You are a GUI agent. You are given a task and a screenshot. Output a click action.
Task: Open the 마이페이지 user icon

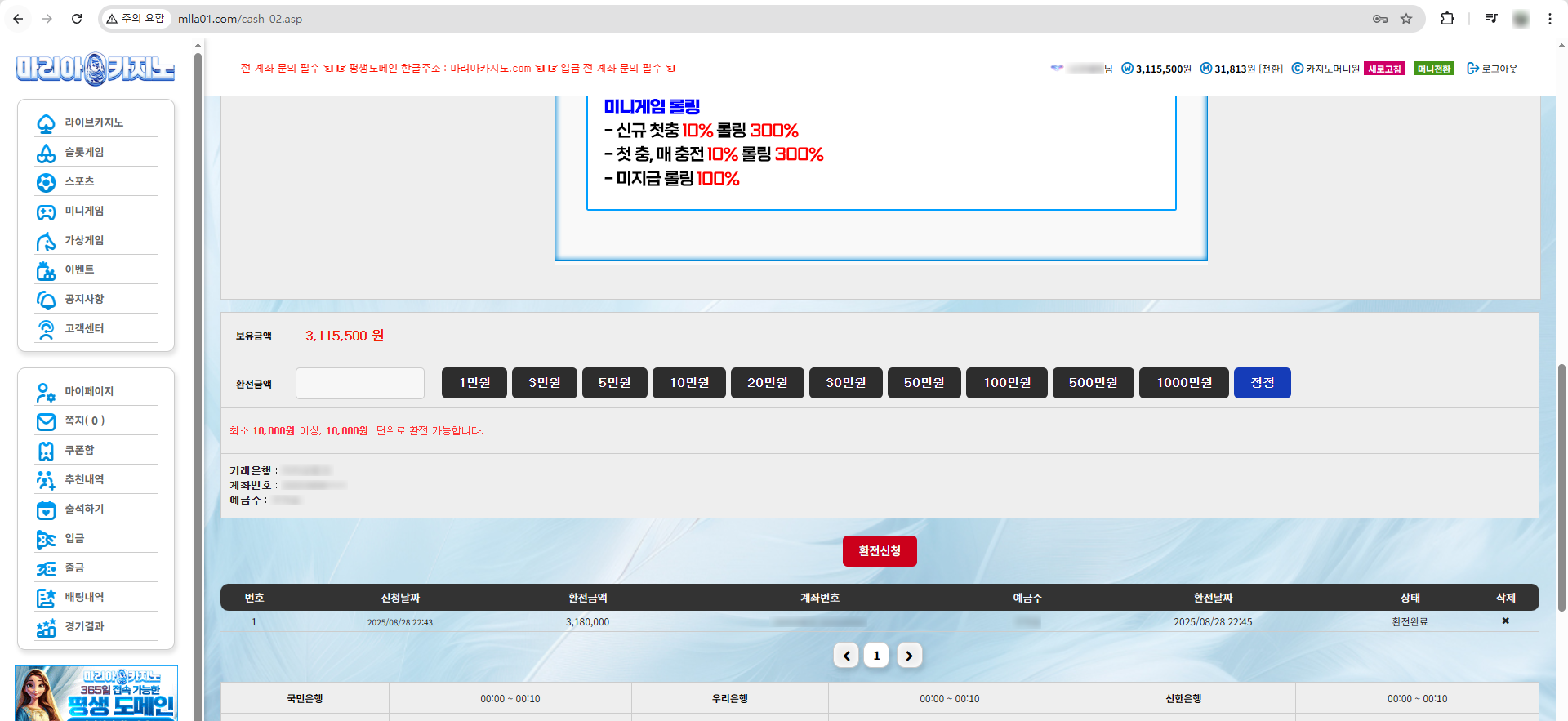[x=47, y=392]
